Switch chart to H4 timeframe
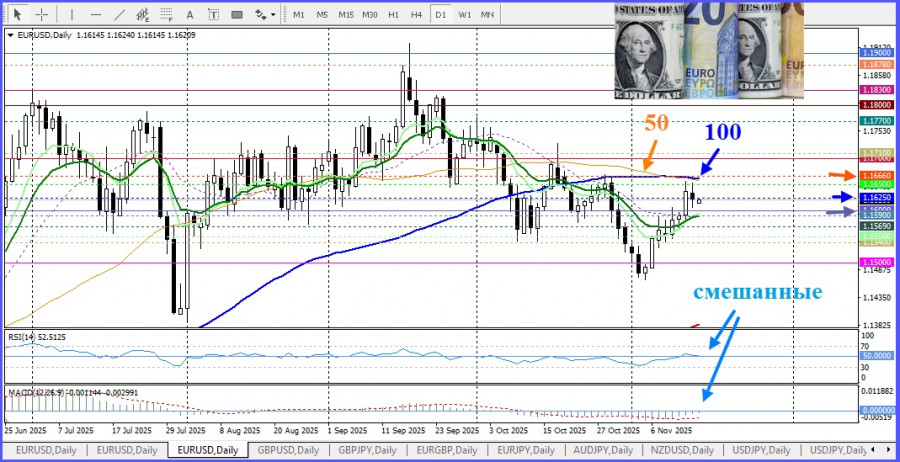 pyautogui.click(x=417, y=14)
